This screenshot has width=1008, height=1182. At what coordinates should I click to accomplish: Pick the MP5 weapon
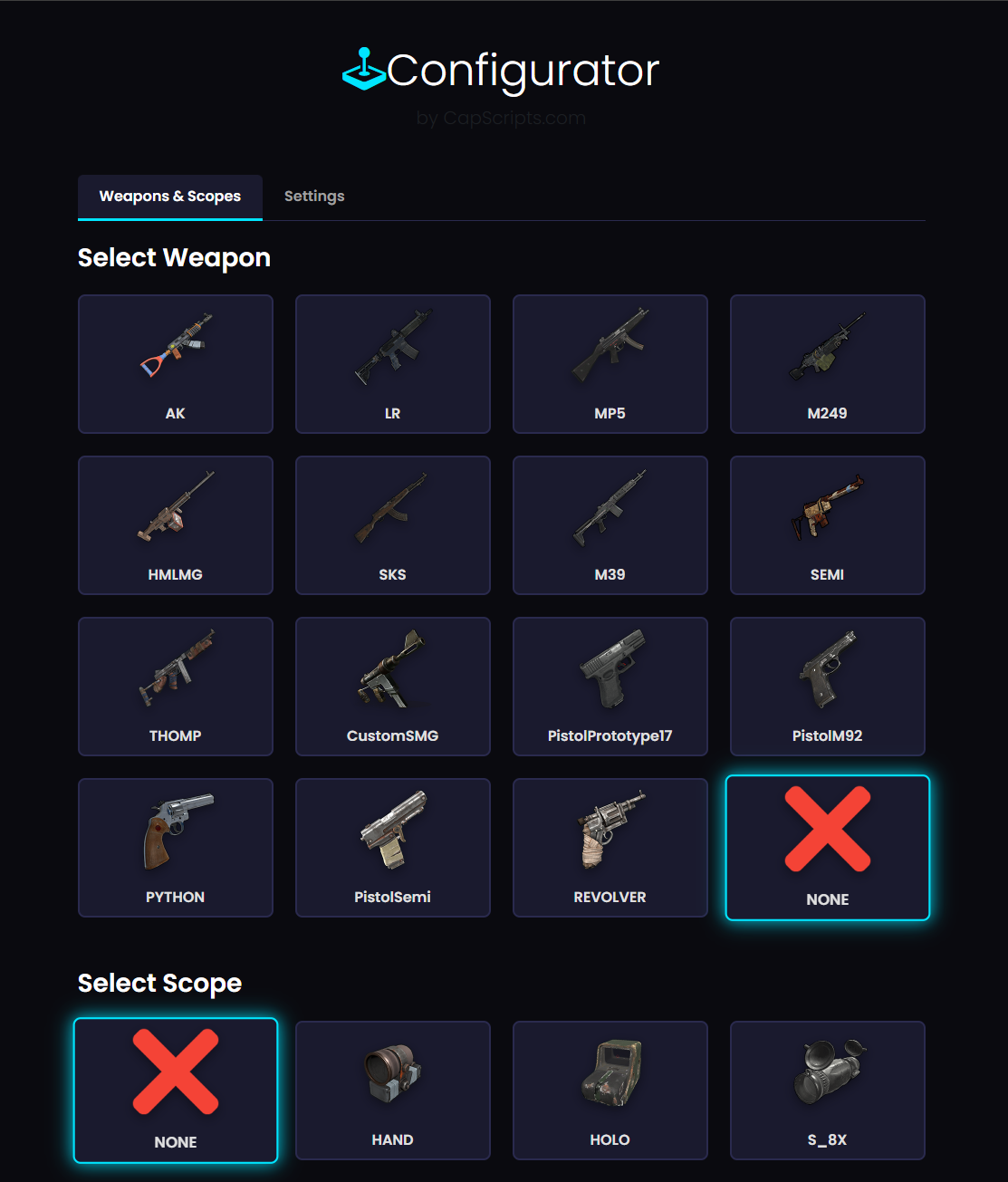coord(610,364)
